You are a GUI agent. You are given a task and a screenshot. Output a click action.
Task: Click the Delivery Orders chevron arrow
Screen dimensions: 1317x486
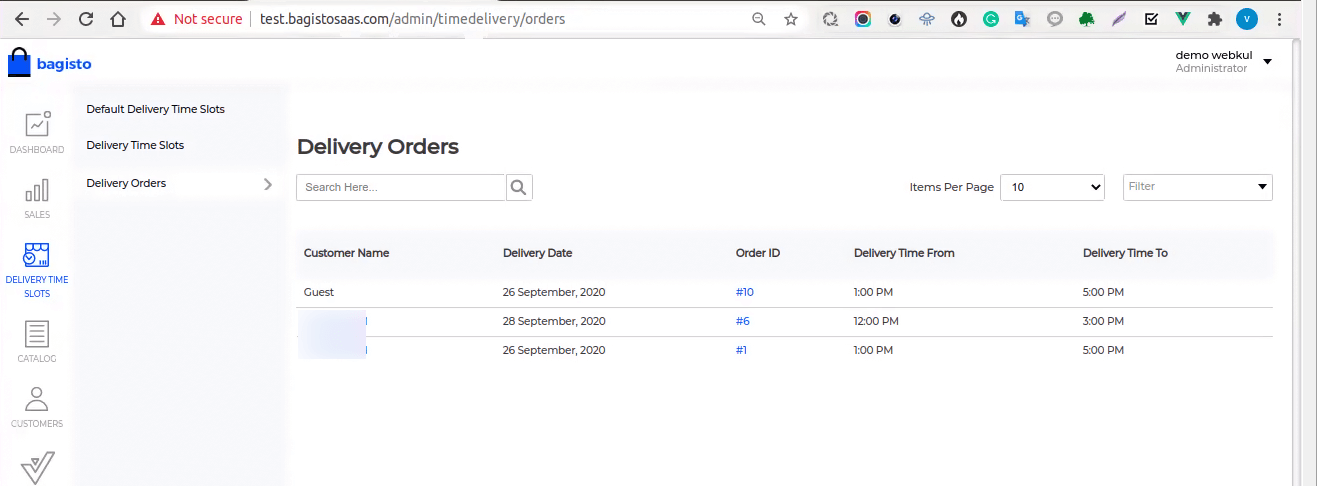(x=267, y=184)
